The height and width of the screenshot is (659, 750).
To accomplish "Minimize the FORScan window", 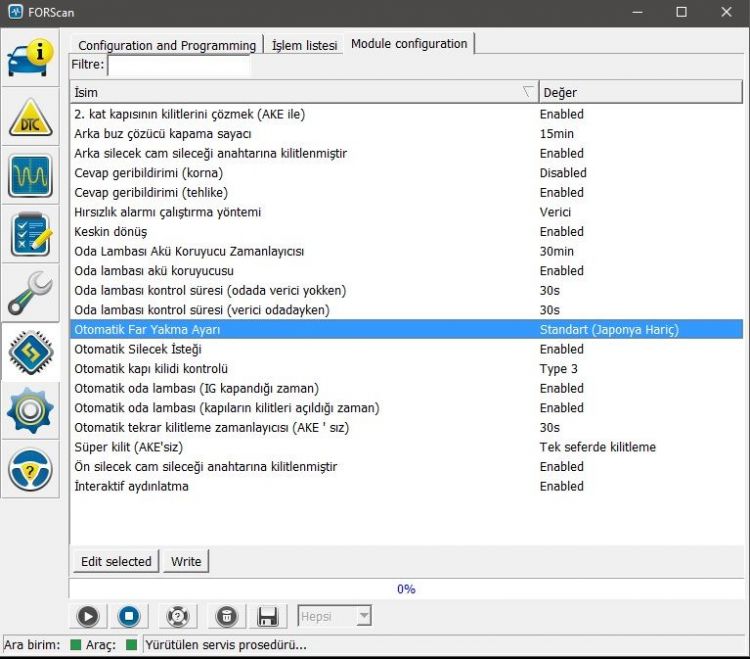I will [637, 12].
